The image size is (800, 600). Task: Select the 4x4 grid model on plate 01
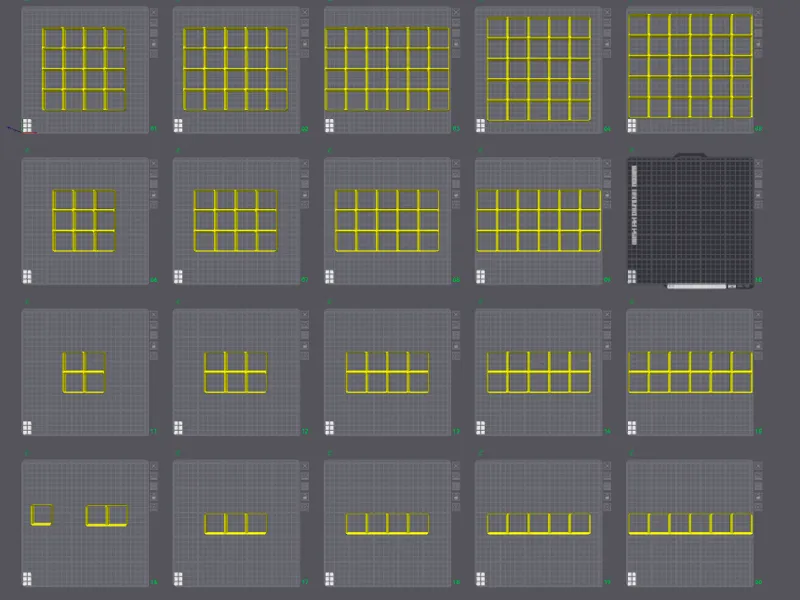pyautogui.click(x=84, y=69)
